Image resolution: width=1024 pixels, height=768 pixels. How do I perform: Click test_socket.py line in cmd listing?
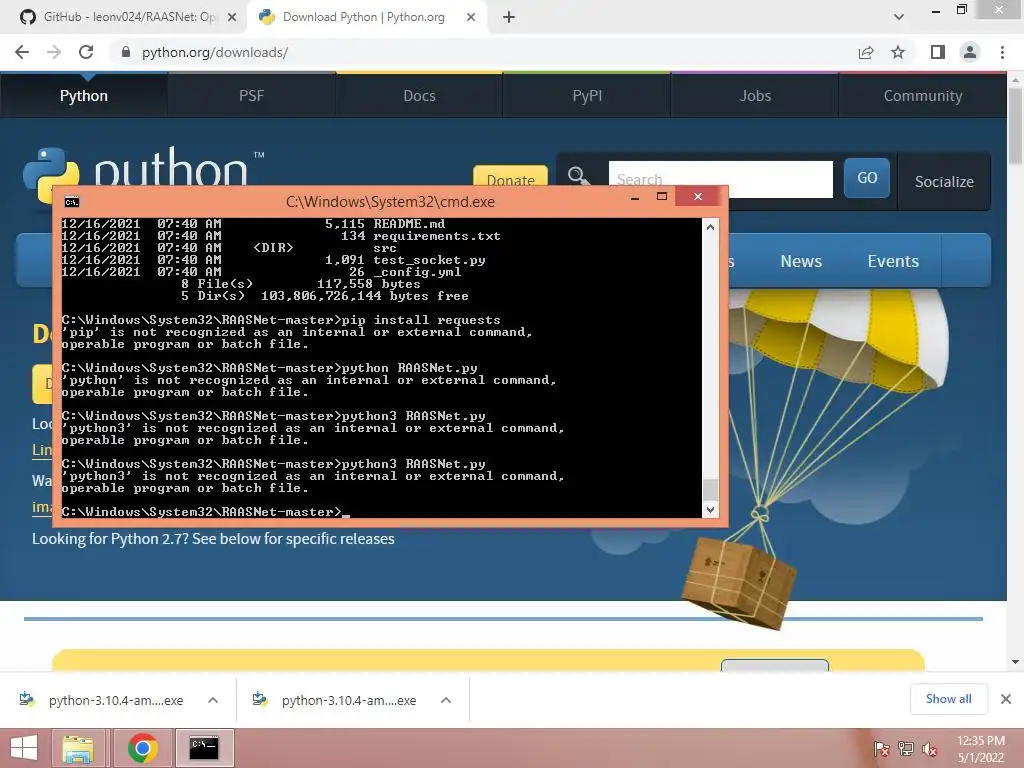273,260
